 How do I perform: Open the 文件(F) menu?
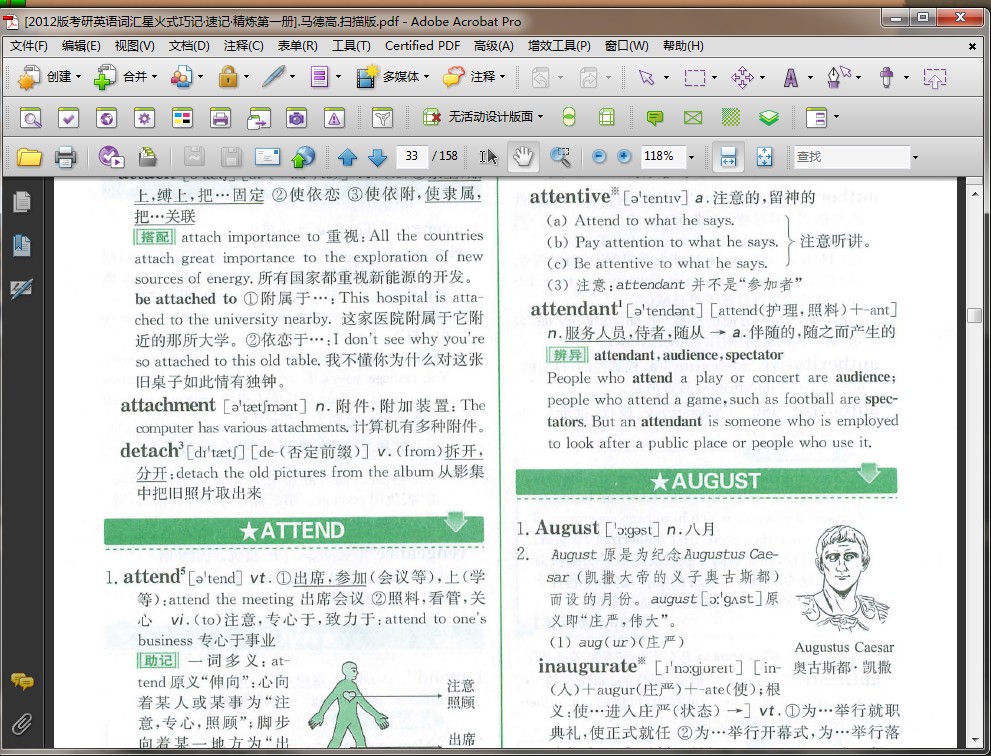(29, 46)
